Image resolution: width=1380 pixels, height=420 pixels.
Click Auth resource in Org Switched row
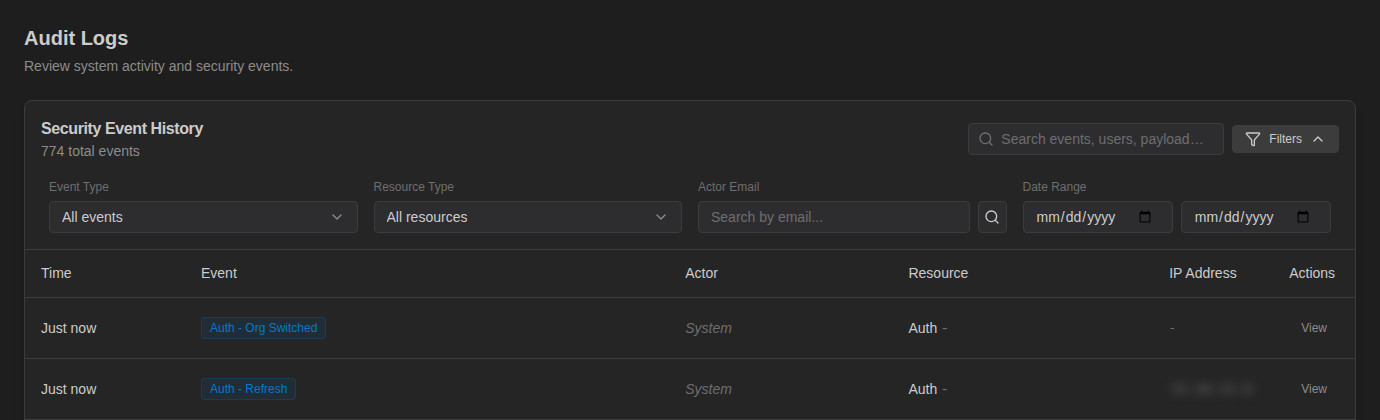pyautogui.click(x=923, y=328)
